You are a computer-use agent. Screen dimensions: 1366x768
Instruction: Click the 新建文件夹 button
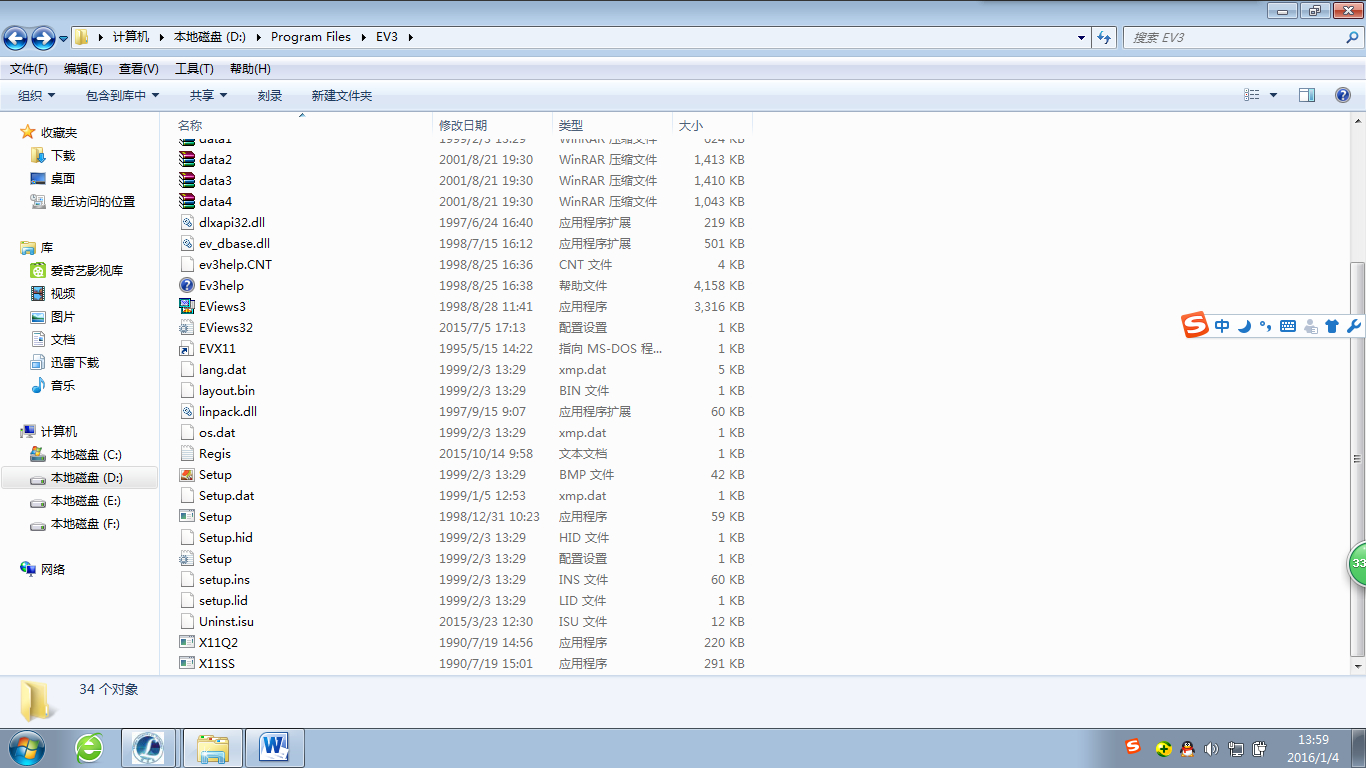click(x=342, y=96)
